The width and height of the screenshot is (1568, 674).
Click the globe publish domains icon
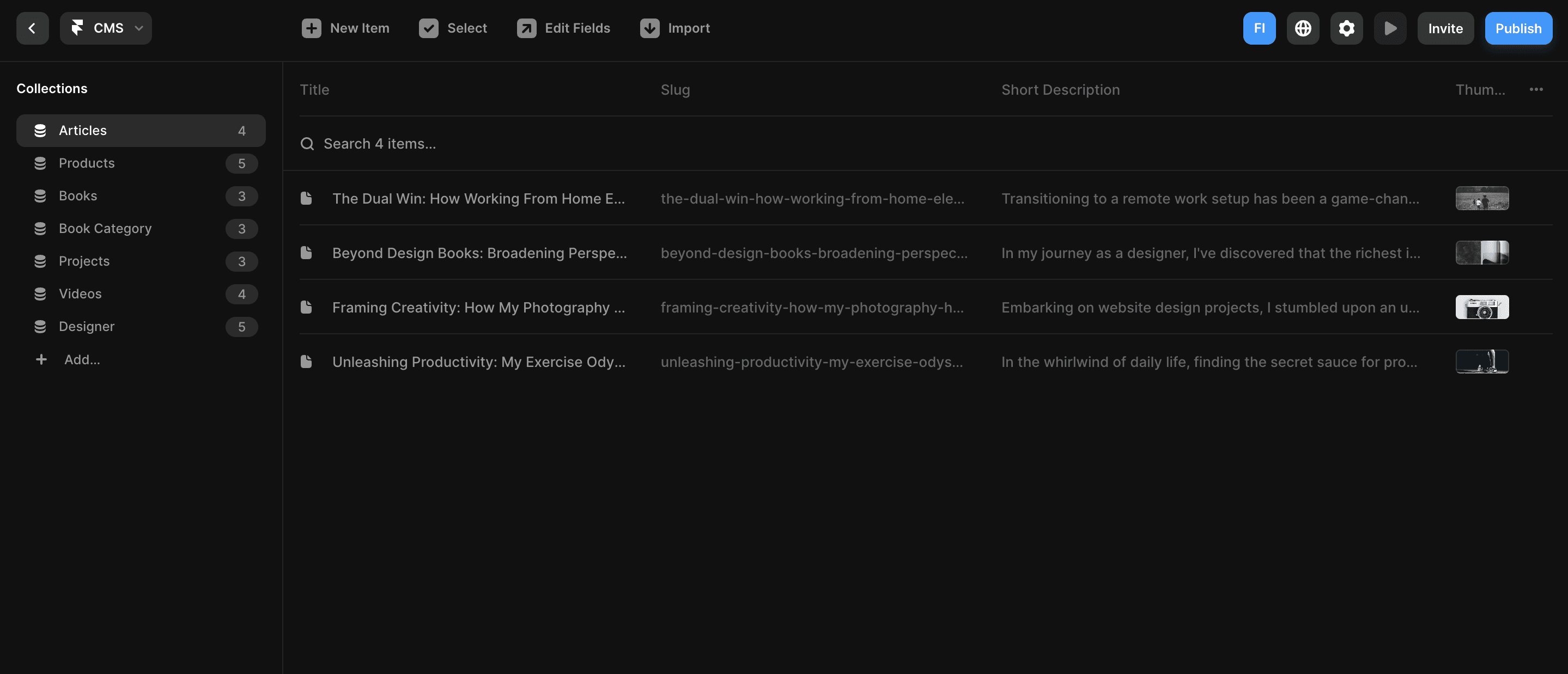coord(1303,28)
